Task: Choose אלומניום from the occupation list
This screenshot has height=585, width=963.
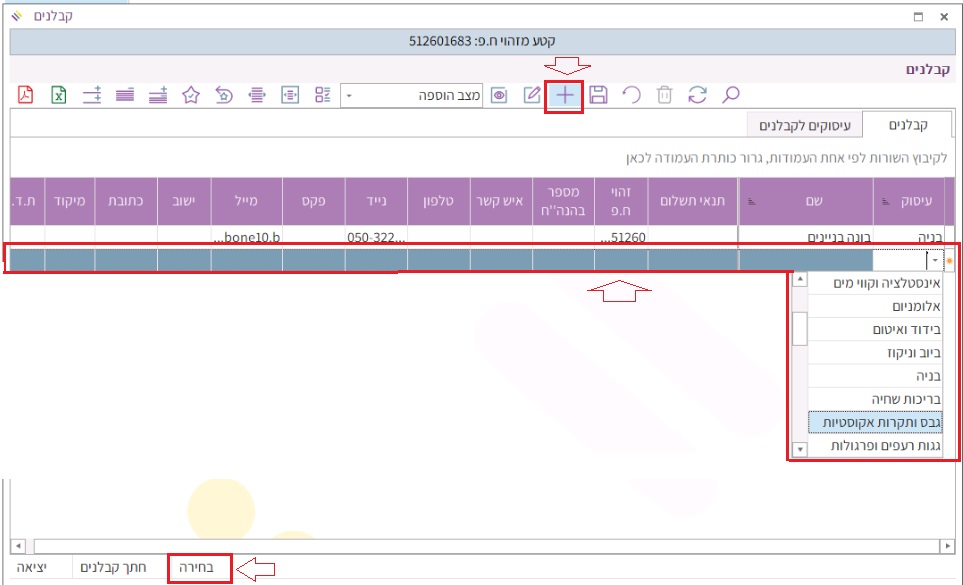Action: 872,306
